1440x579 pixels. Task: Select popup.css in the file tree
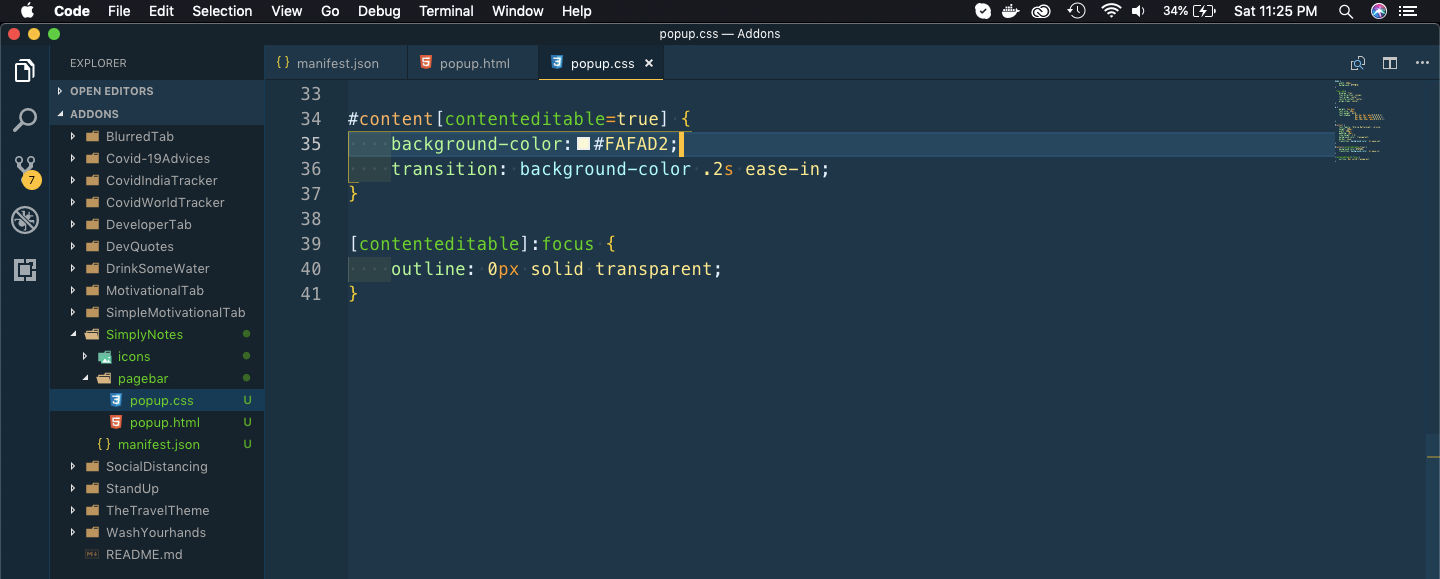[157, 400]
